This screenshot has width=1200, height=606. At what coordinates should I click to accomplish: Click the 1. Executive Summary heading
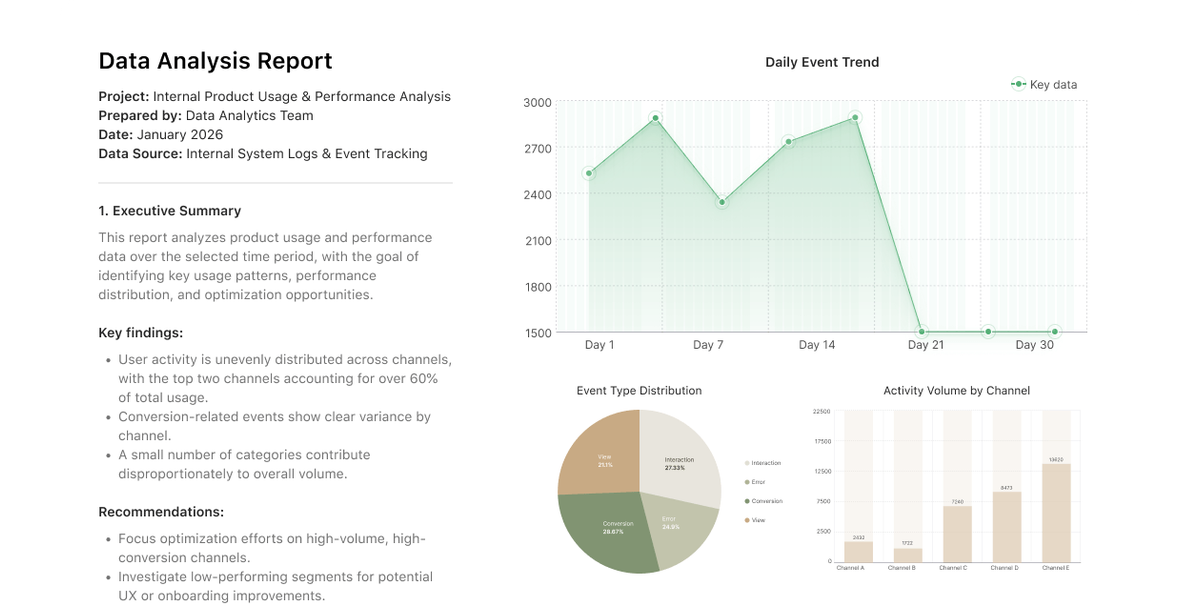coord(170,211)
